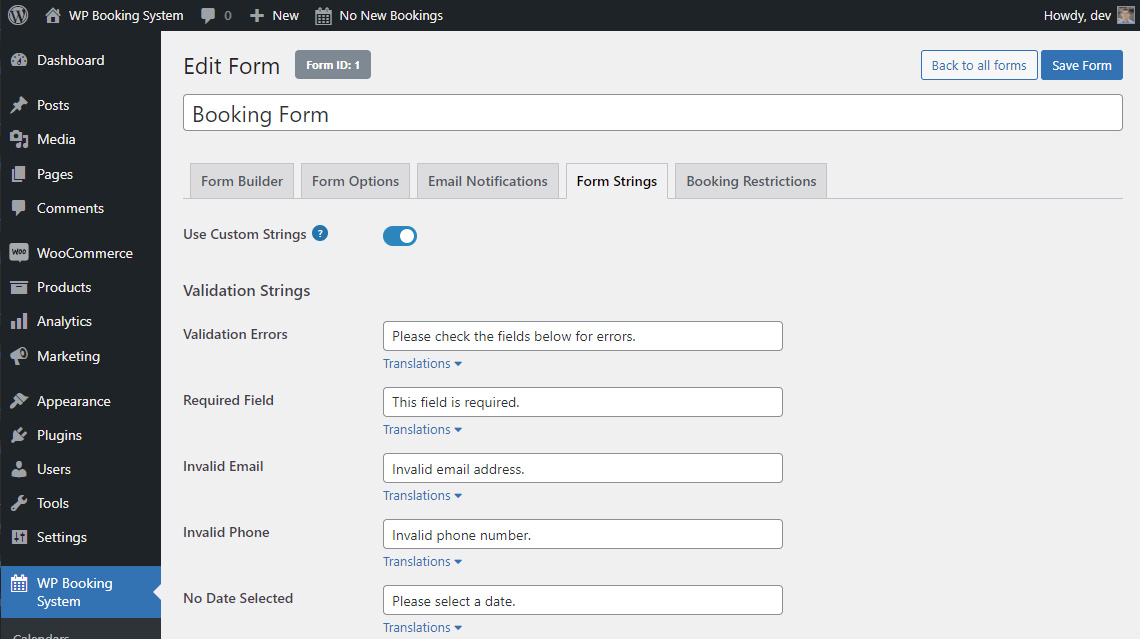Click the plus New icon

pos(257,15)
